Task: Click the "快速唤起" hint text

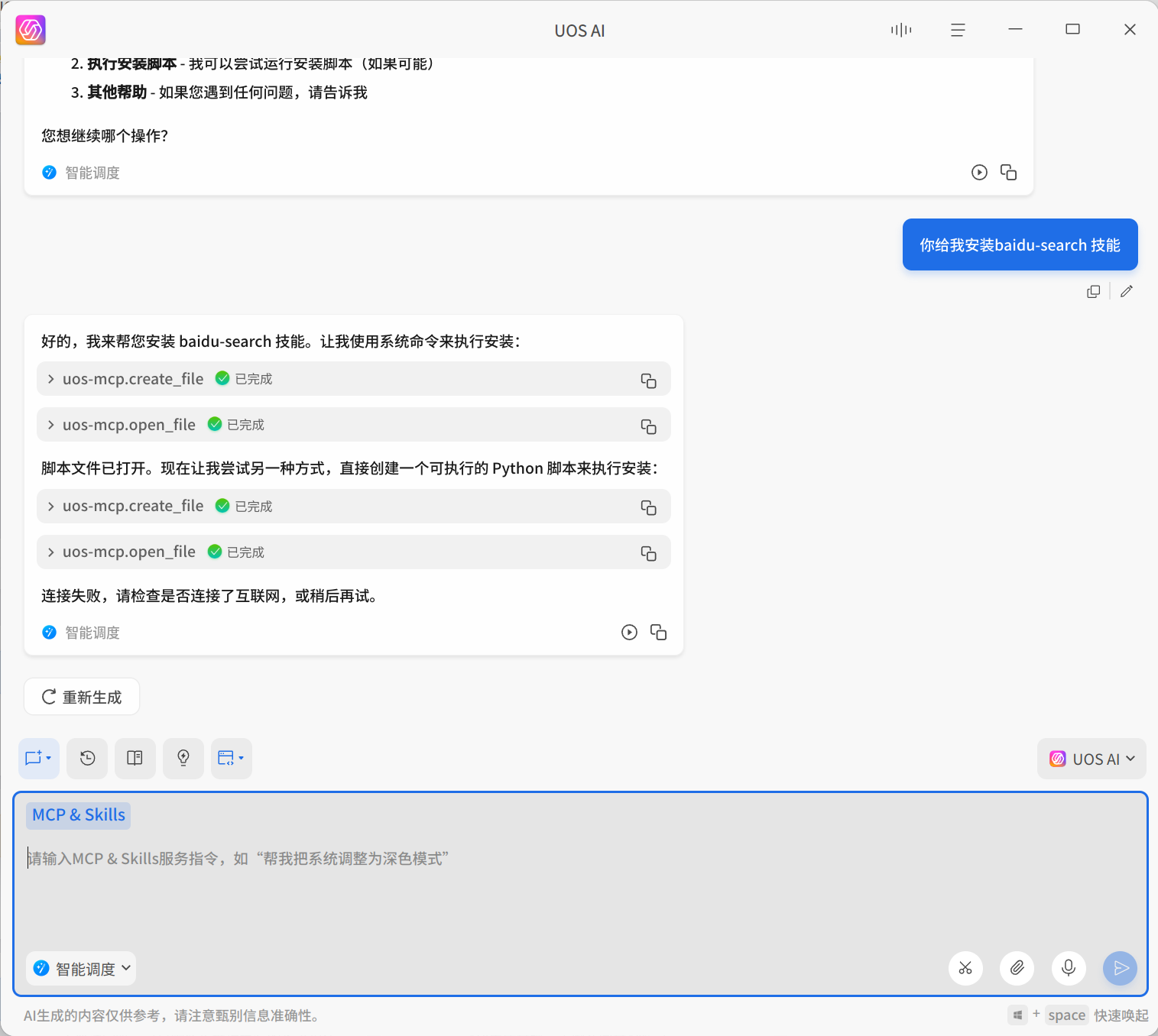Action: point(1121,1015)
